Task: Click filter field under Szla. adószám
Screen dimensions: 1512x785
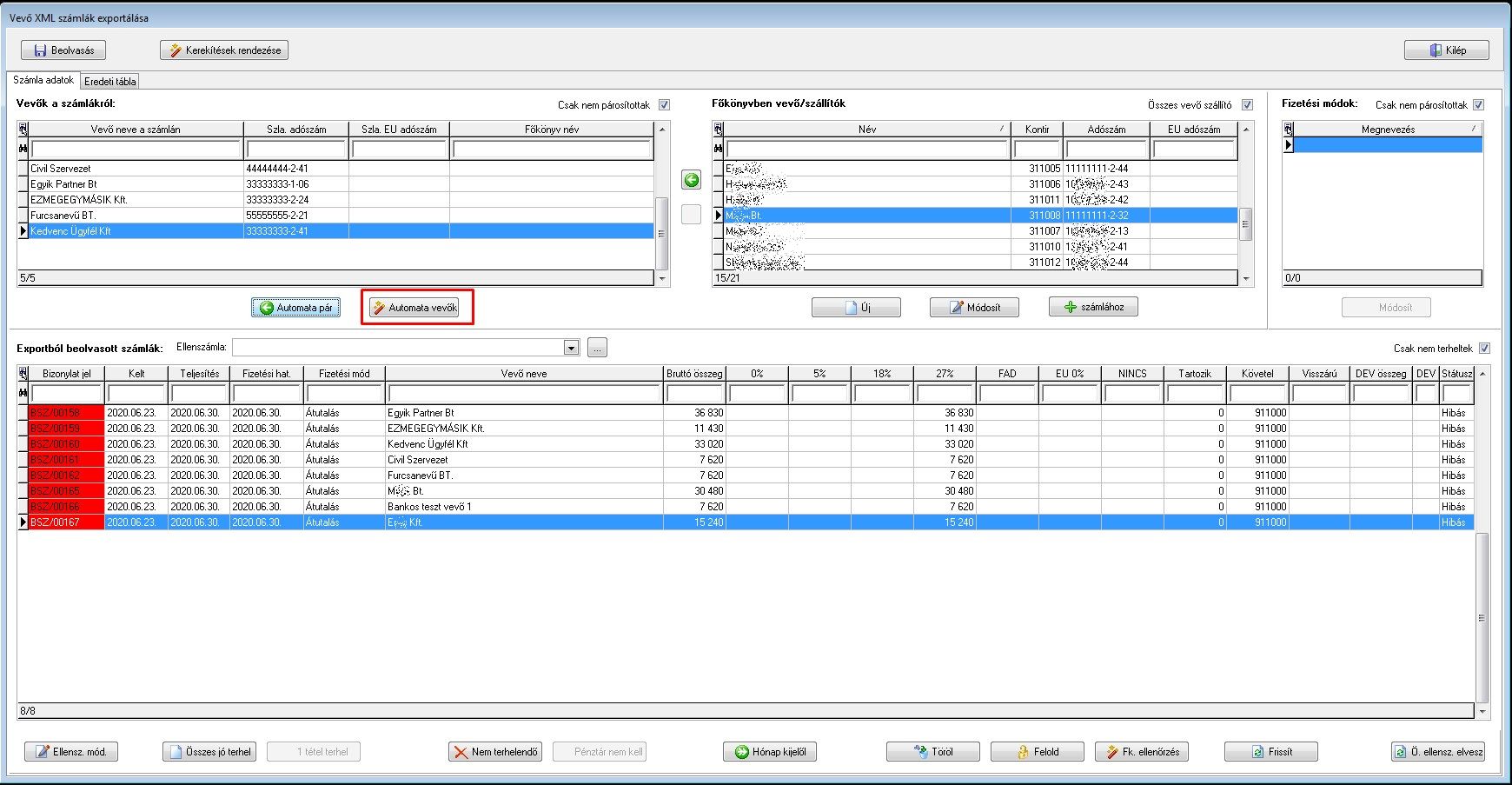Action: point(296,150)
